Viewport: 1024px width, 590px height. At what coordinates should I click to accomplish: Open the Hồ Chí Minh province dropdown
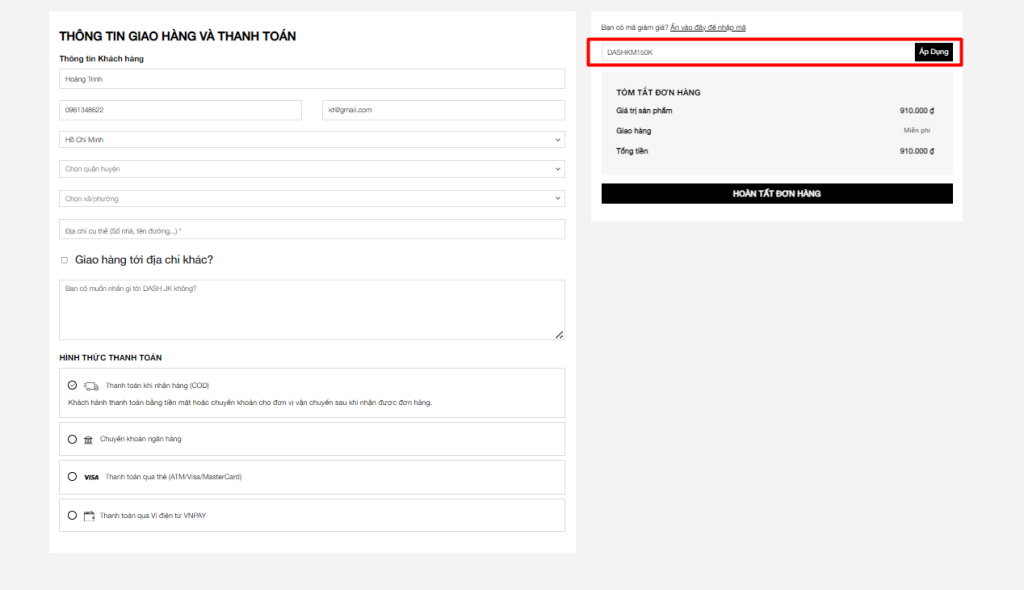click(312, 140)
